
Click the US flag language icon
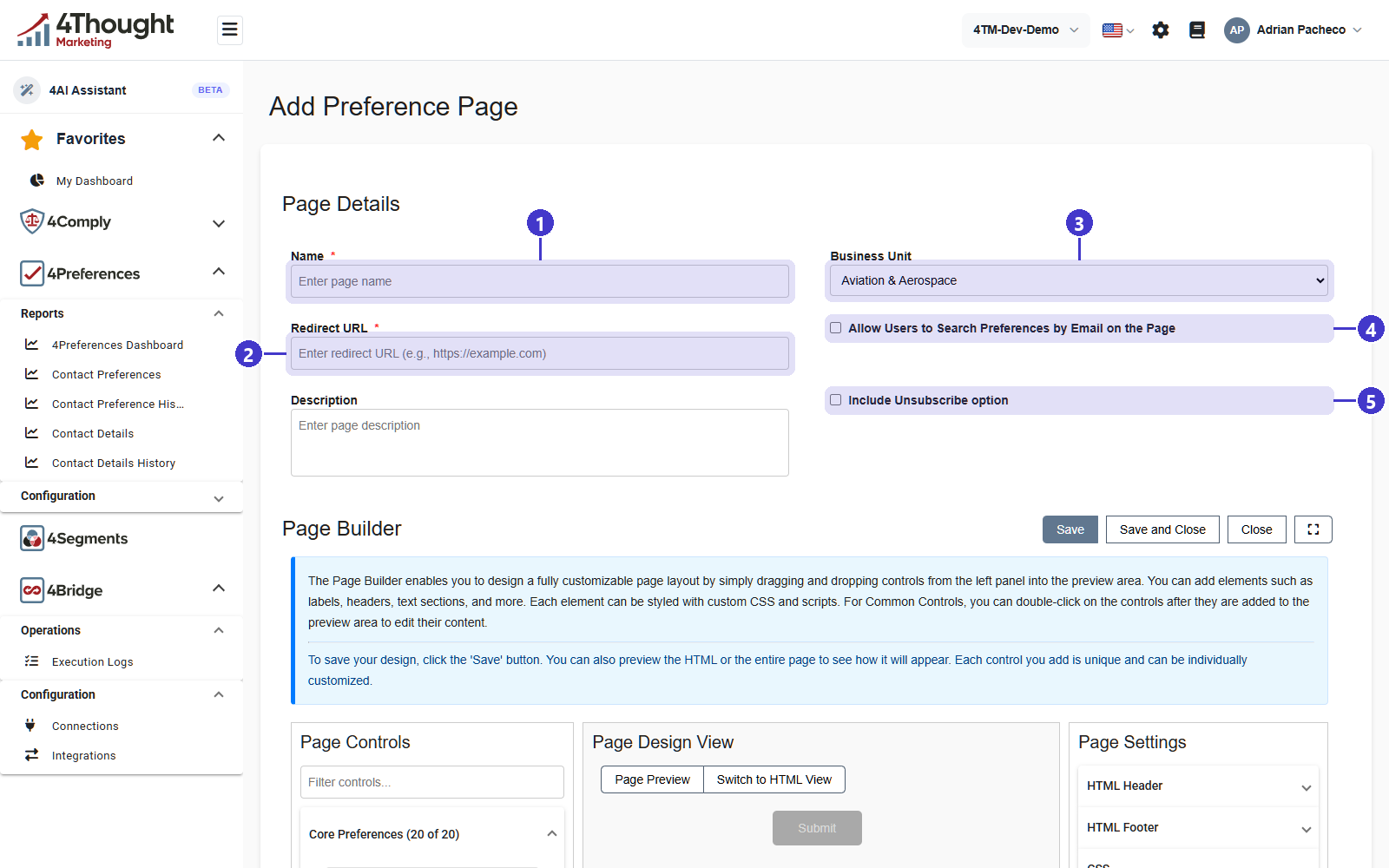(x=1112, y=30)
